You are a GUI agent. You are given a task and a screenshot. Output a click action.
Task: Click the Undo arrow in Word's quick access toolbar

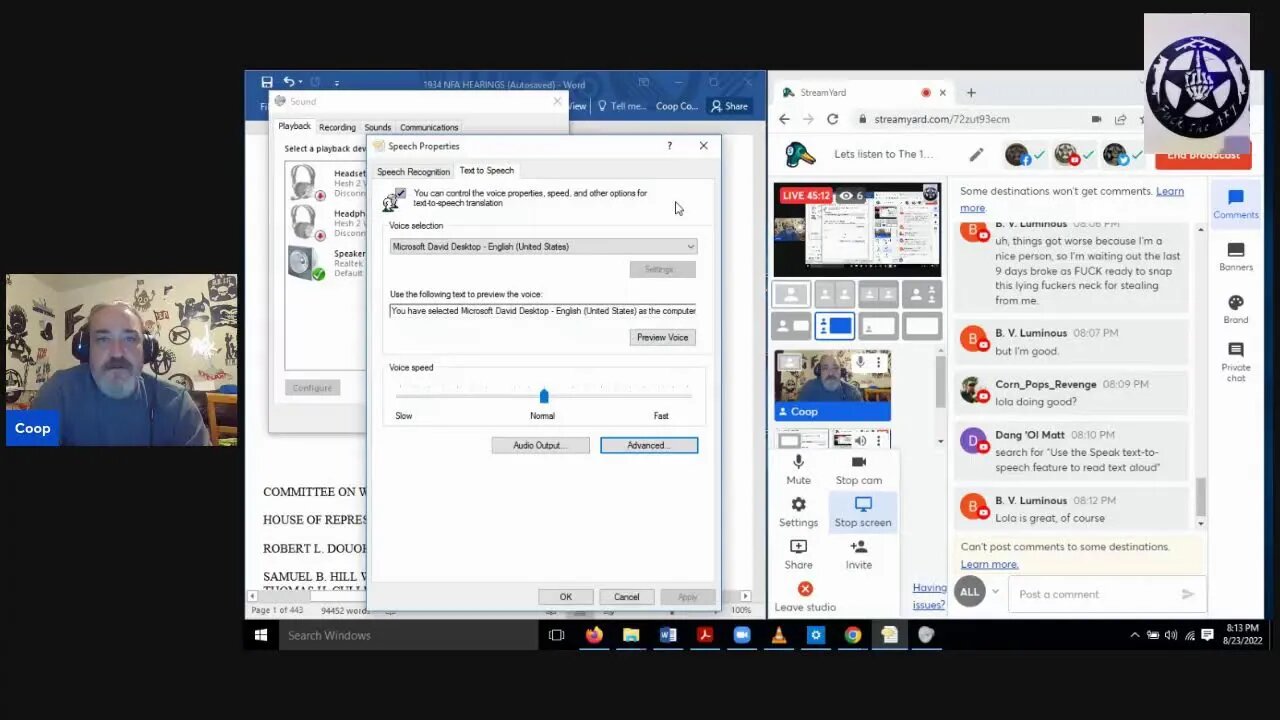click(x=289, y=82)
